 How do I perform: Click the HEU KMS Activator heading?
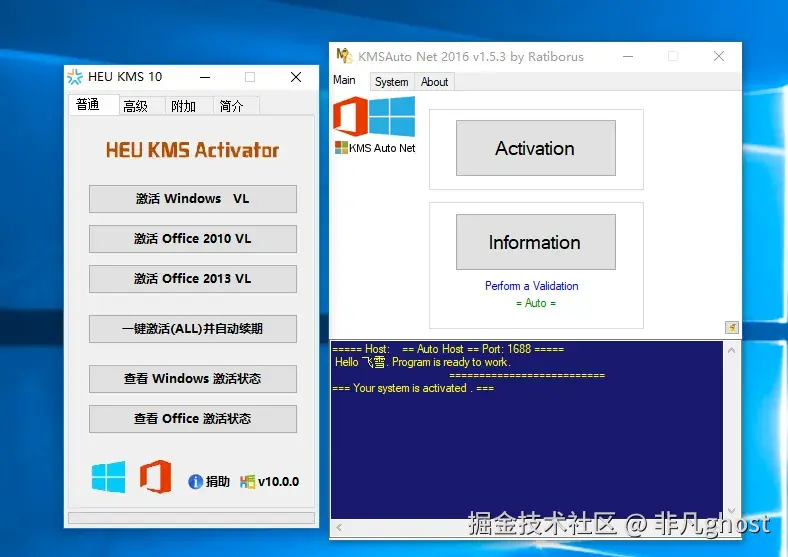click(x=192, y=150)
